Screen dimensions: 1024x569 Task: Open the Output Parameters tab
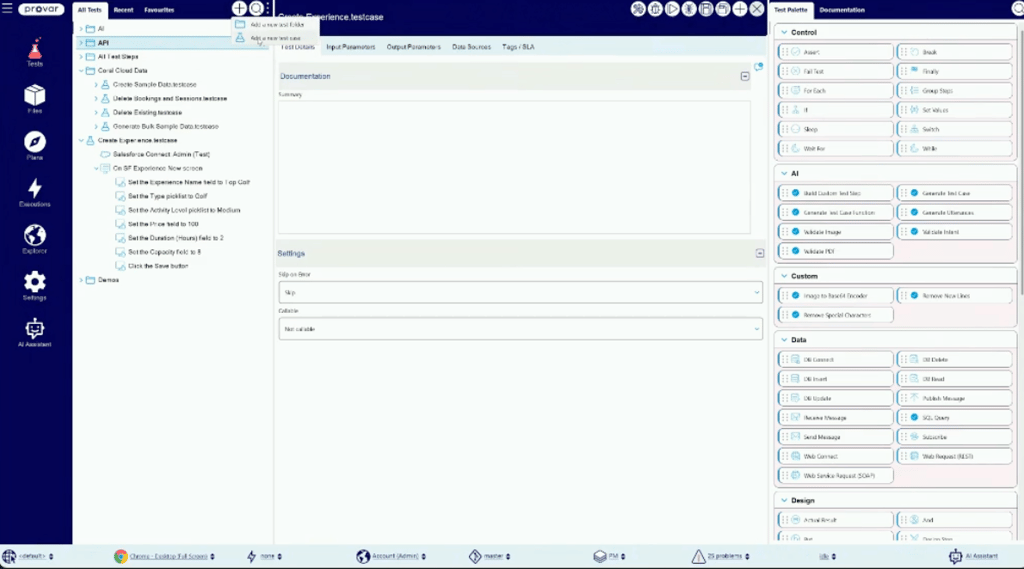(x=413, y=47)
